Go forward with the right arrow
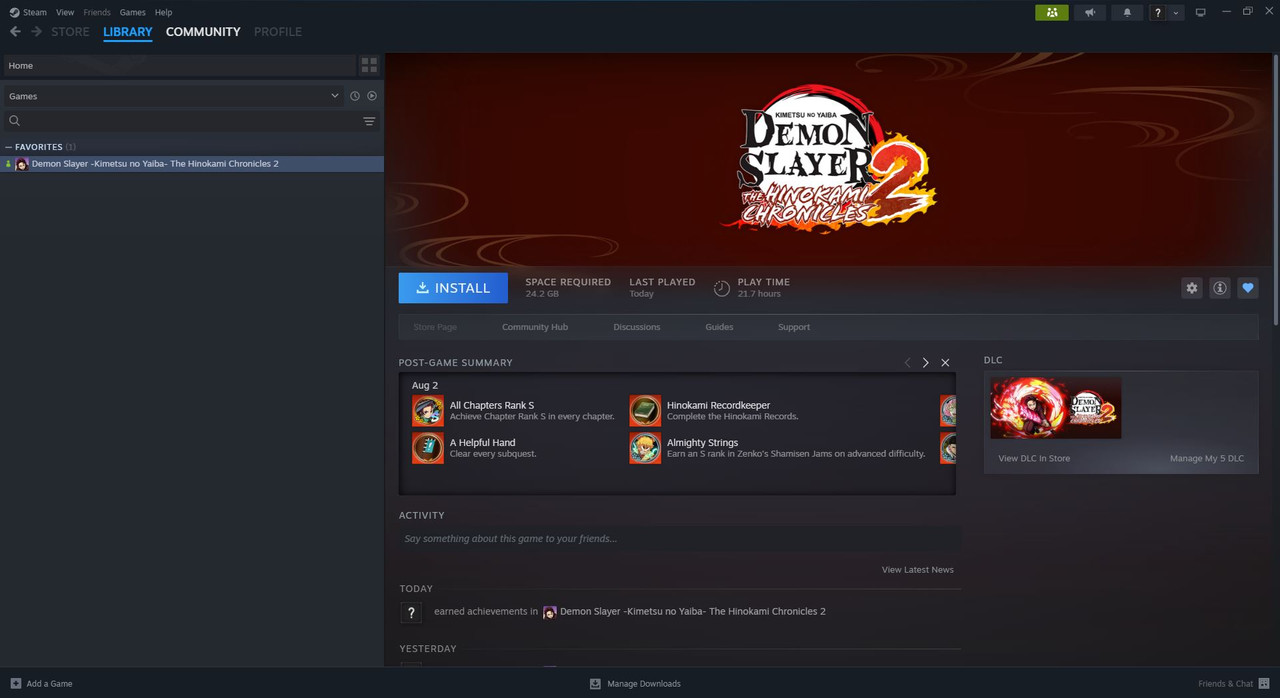This screenshot has height=698, width=1280. 37,32
